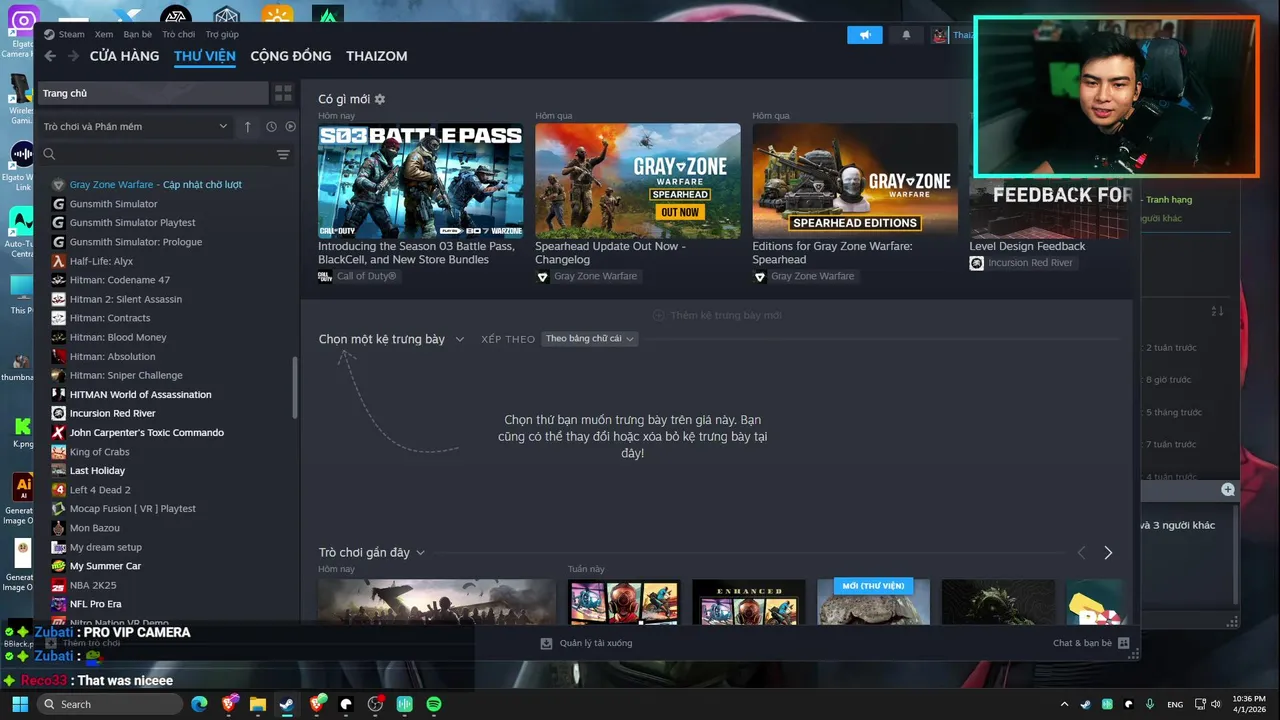Image resolution: width=1280 pixels, height=720 pixels.
Task: Open Microsoft Edge from the taskbar
Action: (x=199, y=704)
